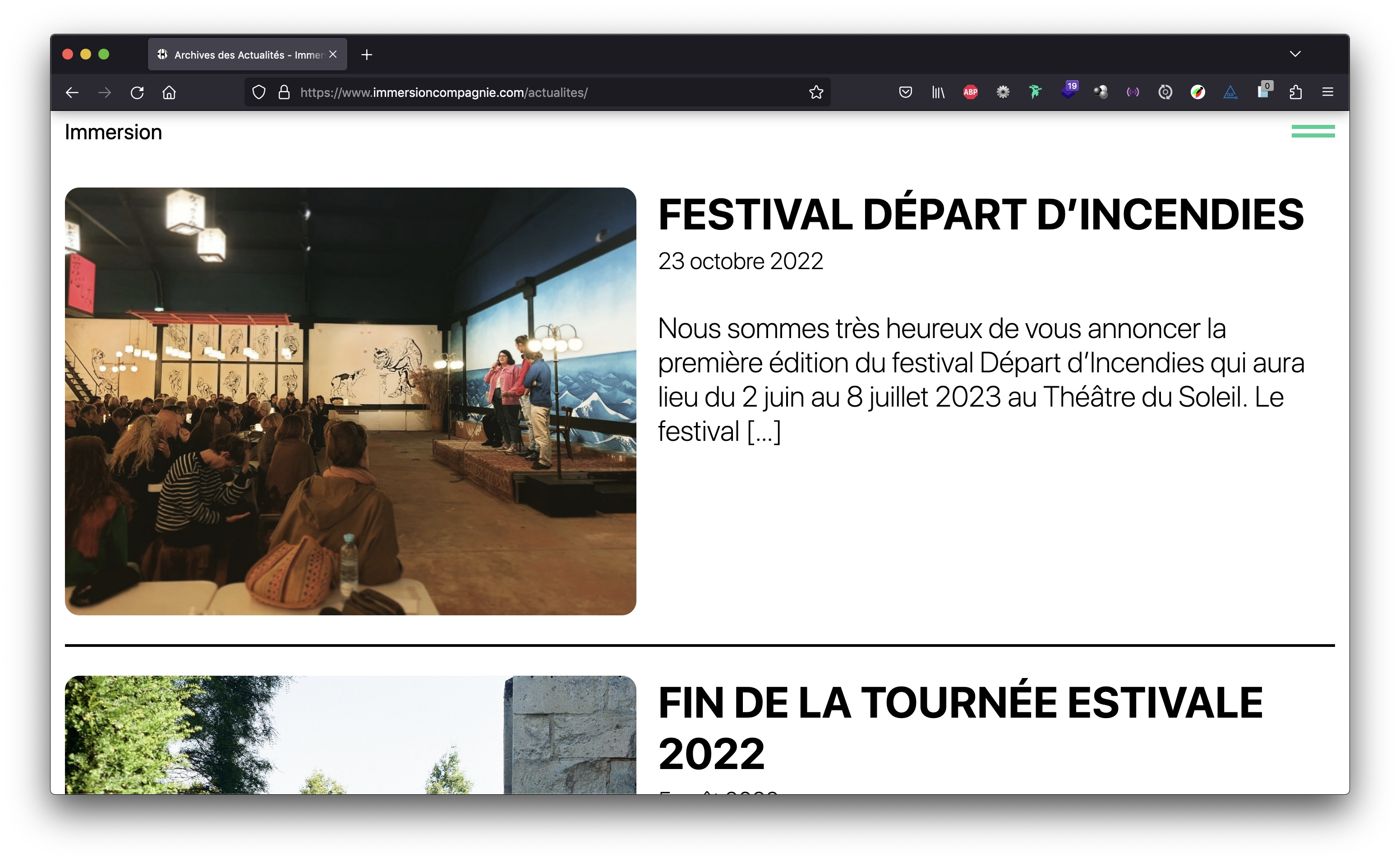The height and width of the screenshot is (861, 1400).
Task: Select the Archives des Actualités tab
Action: click(247, 55)
